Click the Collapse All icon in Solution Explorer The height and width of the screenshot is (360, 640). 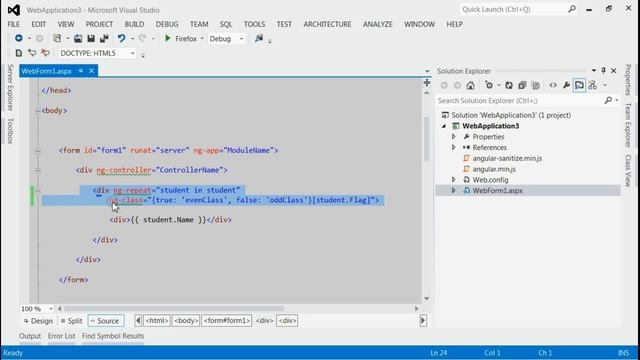(522, 85)
